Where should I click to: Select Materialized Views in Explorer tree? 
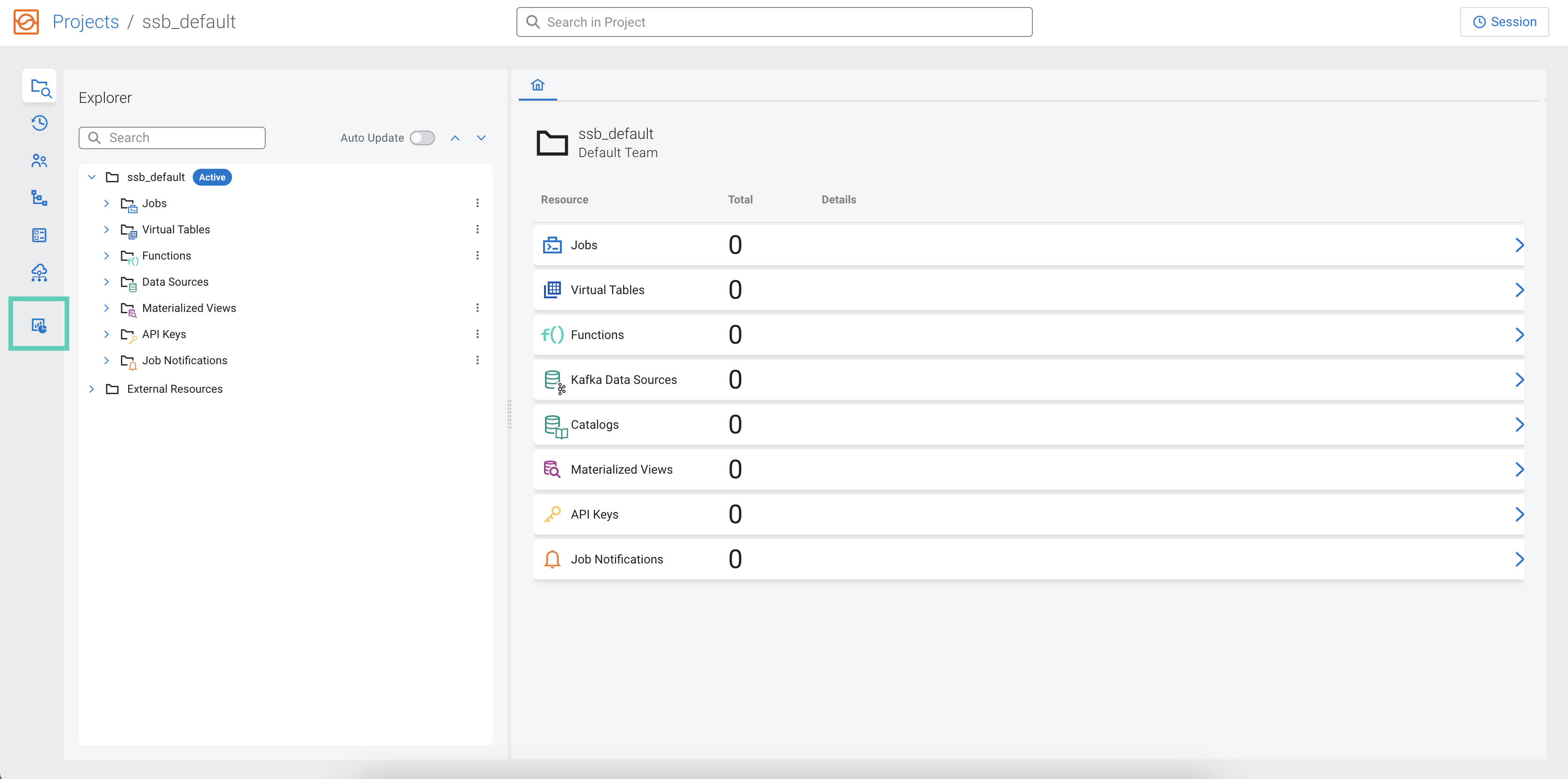pos(189,308)
